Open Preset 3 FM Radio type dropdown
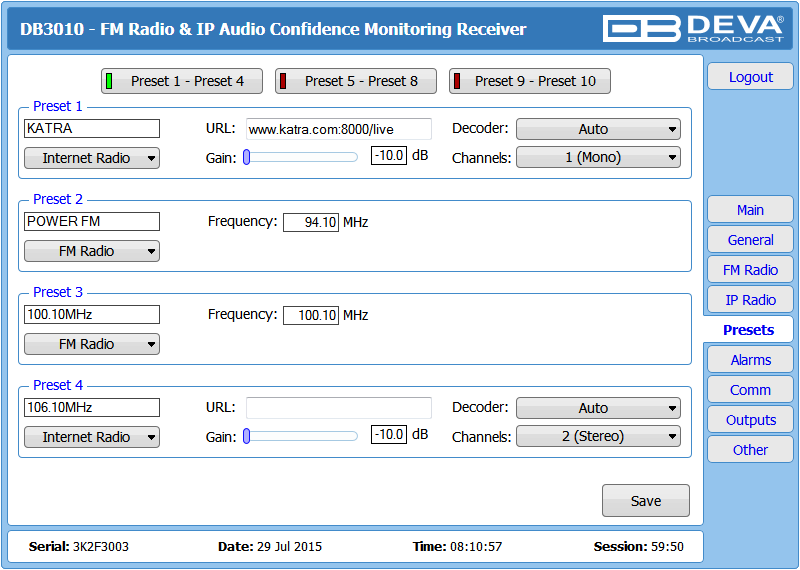 tap(92, 344)
